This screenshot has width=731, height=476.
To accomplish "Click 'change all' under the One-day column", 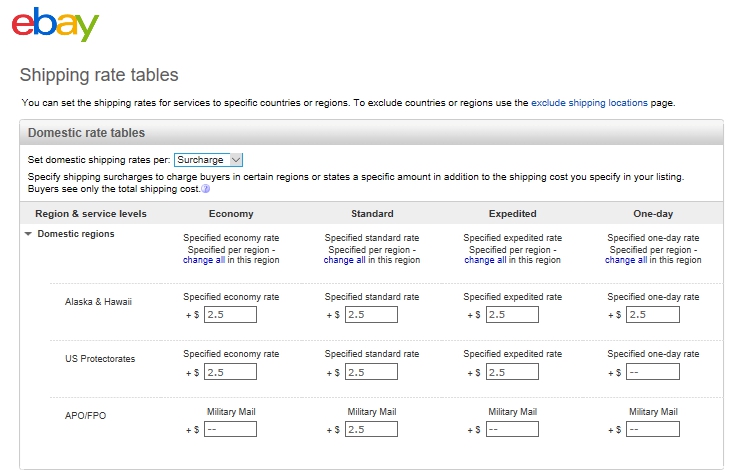I will [x=626, y=260].
